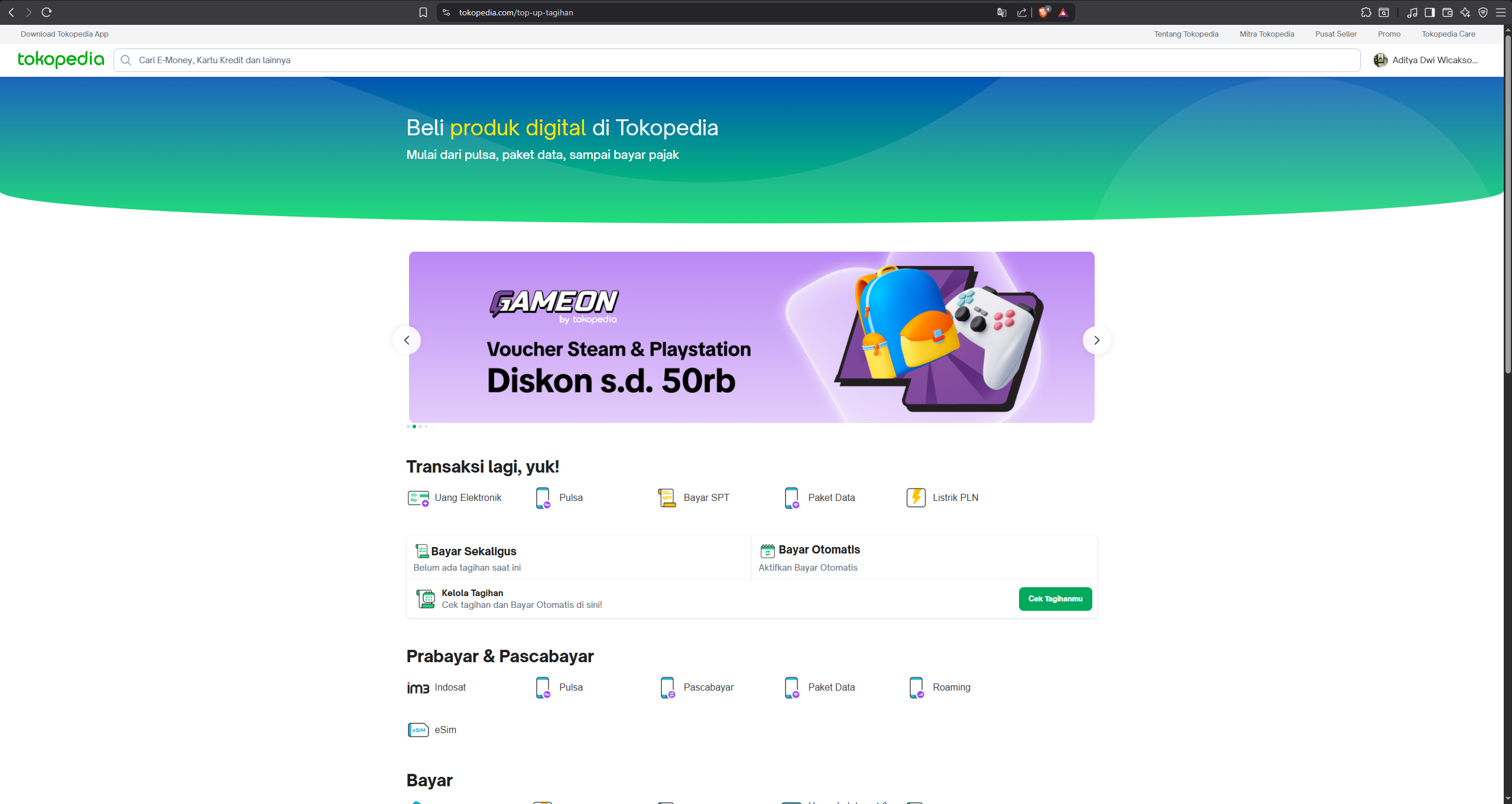Click the eSim card icon
The height and width of the screenshot is (804, 1512).
[x=418, y=730]
